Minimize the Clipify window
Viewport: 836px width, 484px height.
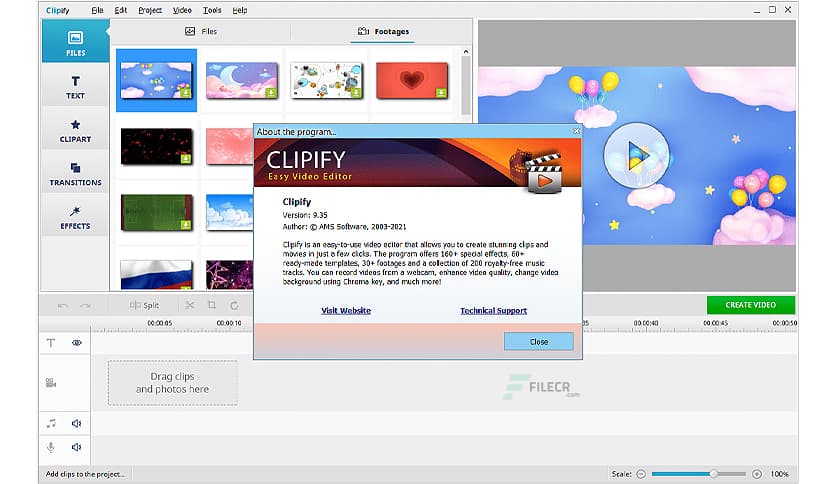click(757, 10)
